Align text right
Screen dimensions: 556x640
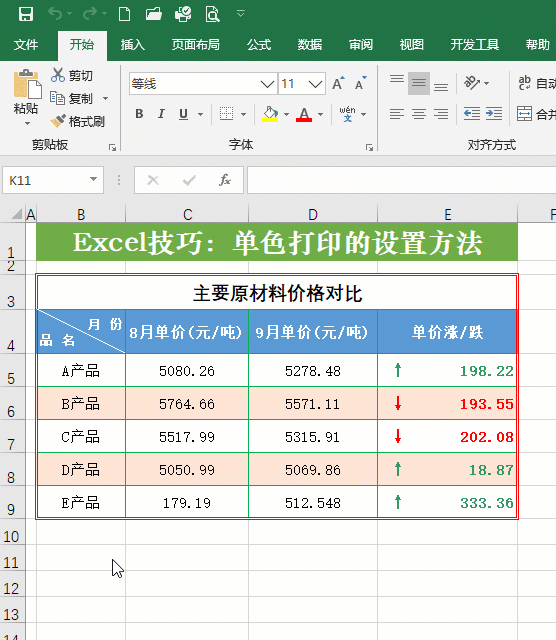coord(441,114)
